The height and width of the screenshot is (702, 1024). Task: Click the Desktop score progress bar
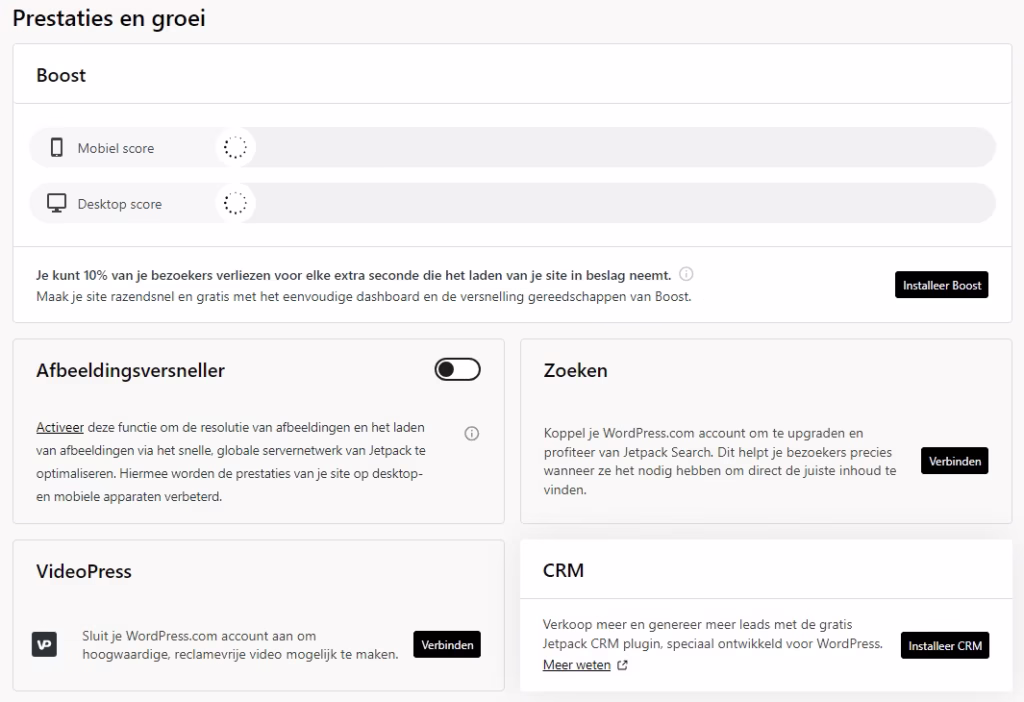[620, 203]
